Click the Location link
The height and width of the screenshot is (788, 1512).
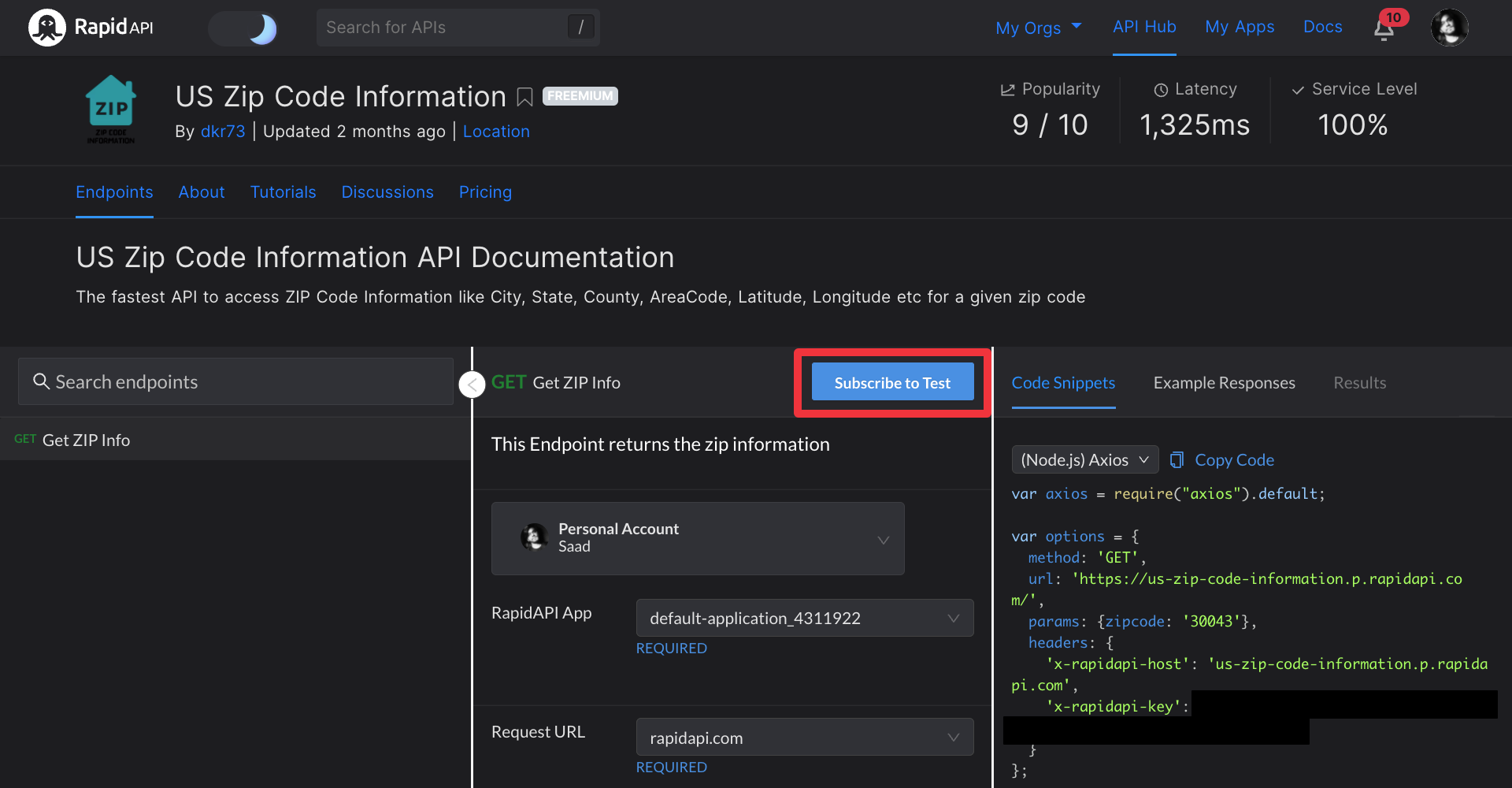[496, 132]
